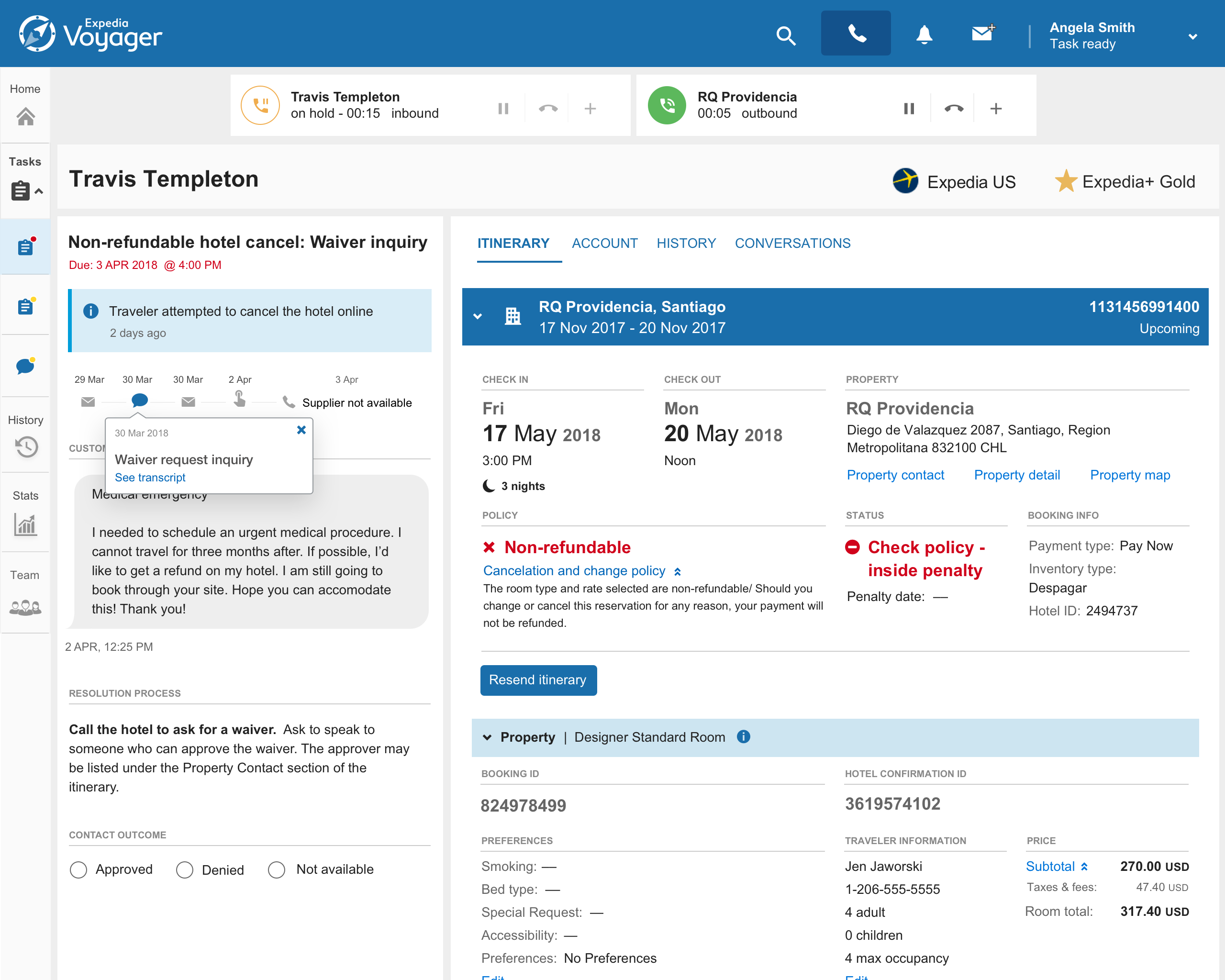The height and width of the screenshot is (980, 1225).
Task: Collapse the RQ Providencia, Santiago itinerary header
Action: pyautogui.click(x=477, y=316)
